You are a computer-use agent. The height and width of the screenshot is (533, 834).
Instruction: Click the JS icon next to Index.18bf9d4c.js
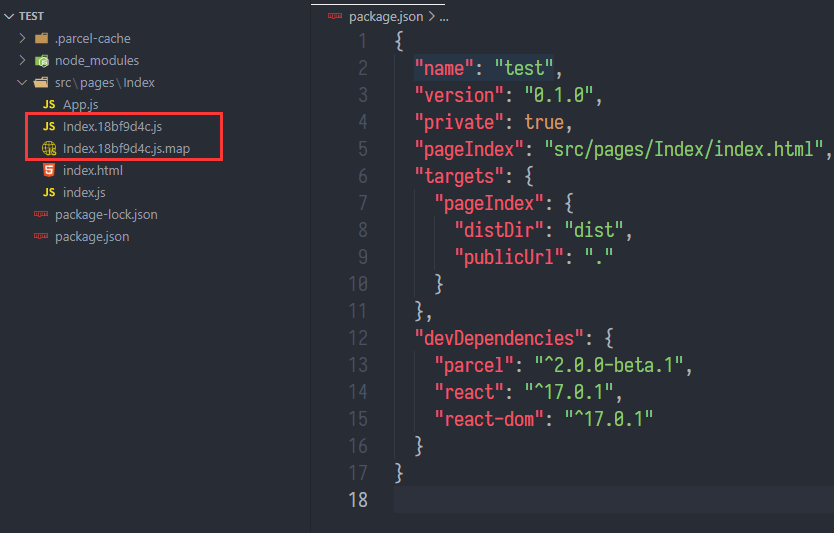click(49, 127)
